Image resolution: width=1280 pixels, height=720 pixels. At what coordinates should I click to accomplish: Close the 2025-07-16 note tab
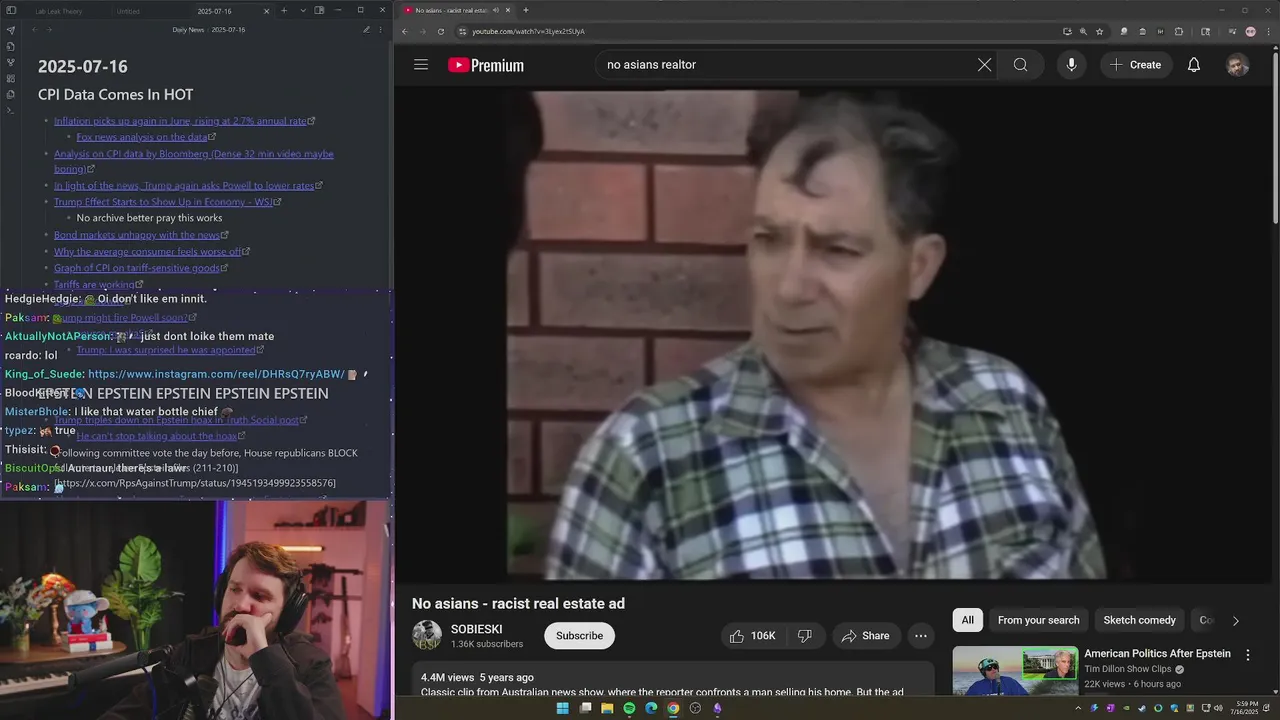click(266, 11)
